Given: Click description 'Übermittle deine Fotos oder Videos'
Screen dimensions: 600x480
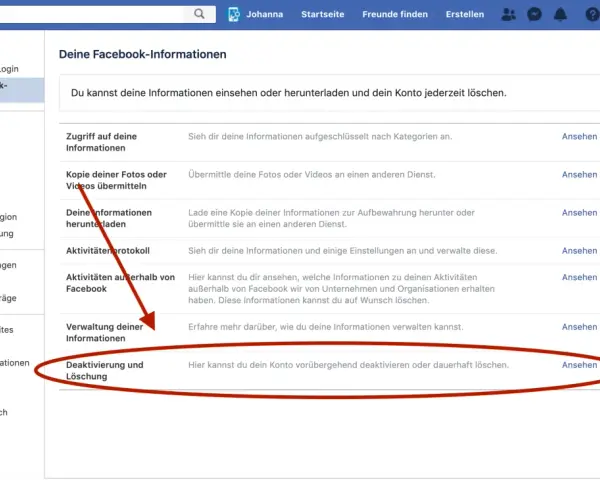Looking at the screenshot, I should pyautogui.click(x=311, y=175).
